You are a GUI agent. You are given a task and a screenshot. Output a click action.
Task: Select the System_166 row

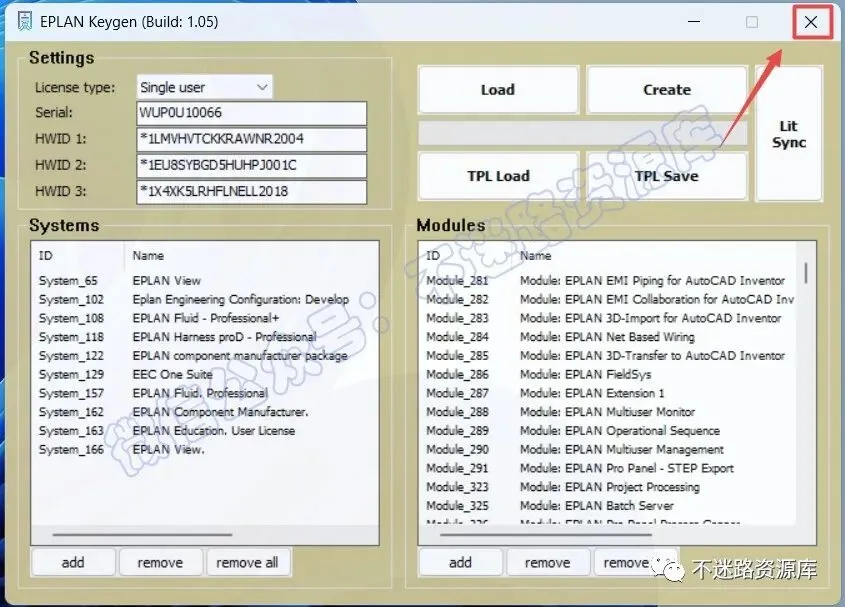tap(205, 450)
